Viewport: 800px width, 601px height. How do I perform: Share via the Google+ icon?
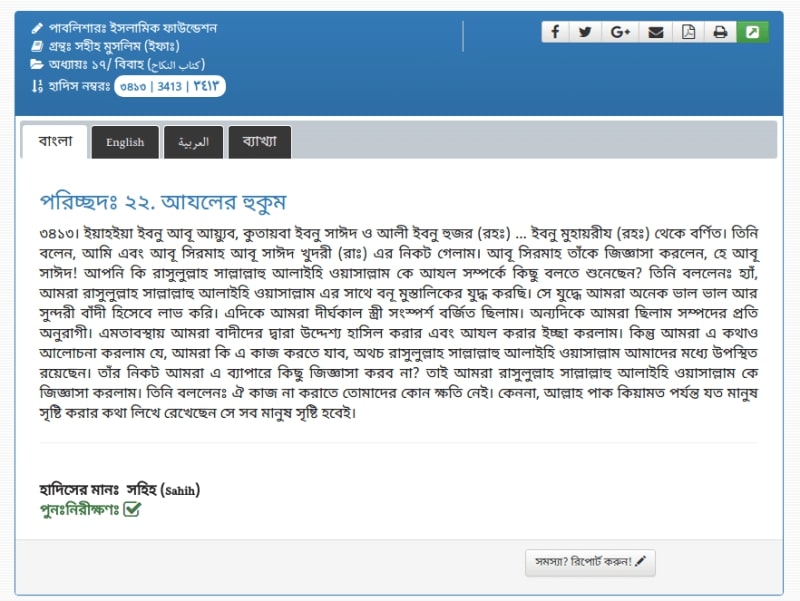pyautogui.click(x=620, y=32)
